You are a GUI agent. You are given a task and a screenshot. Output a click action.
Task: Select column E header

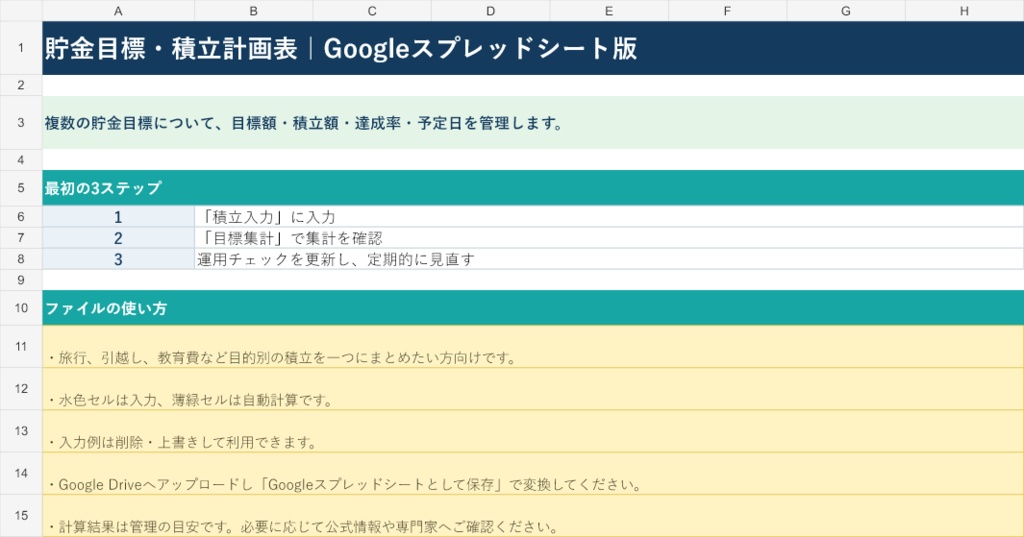coord(609,10)
